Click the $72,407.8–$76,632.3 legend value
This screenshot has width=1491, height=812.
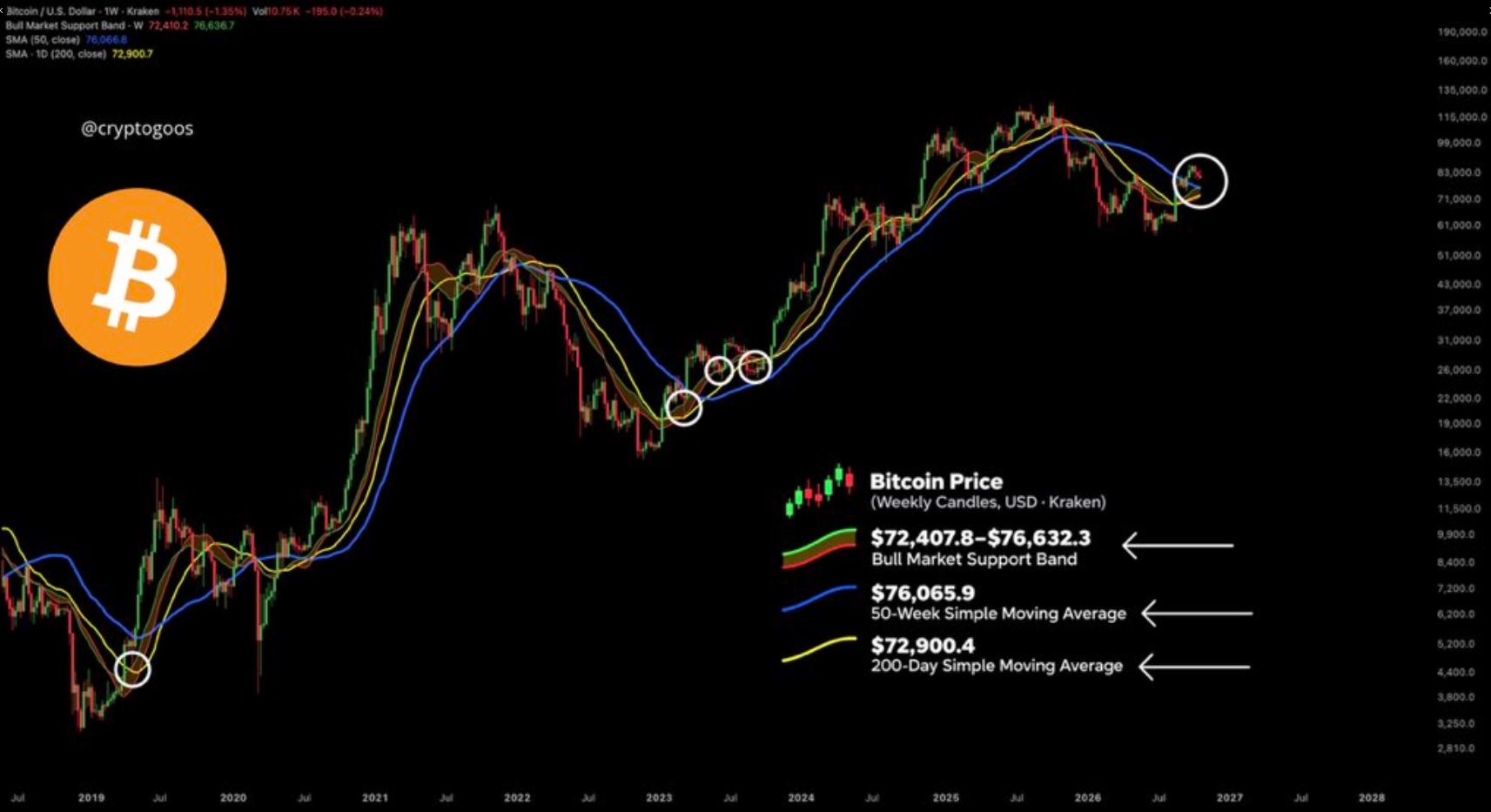tap(981, 538)
